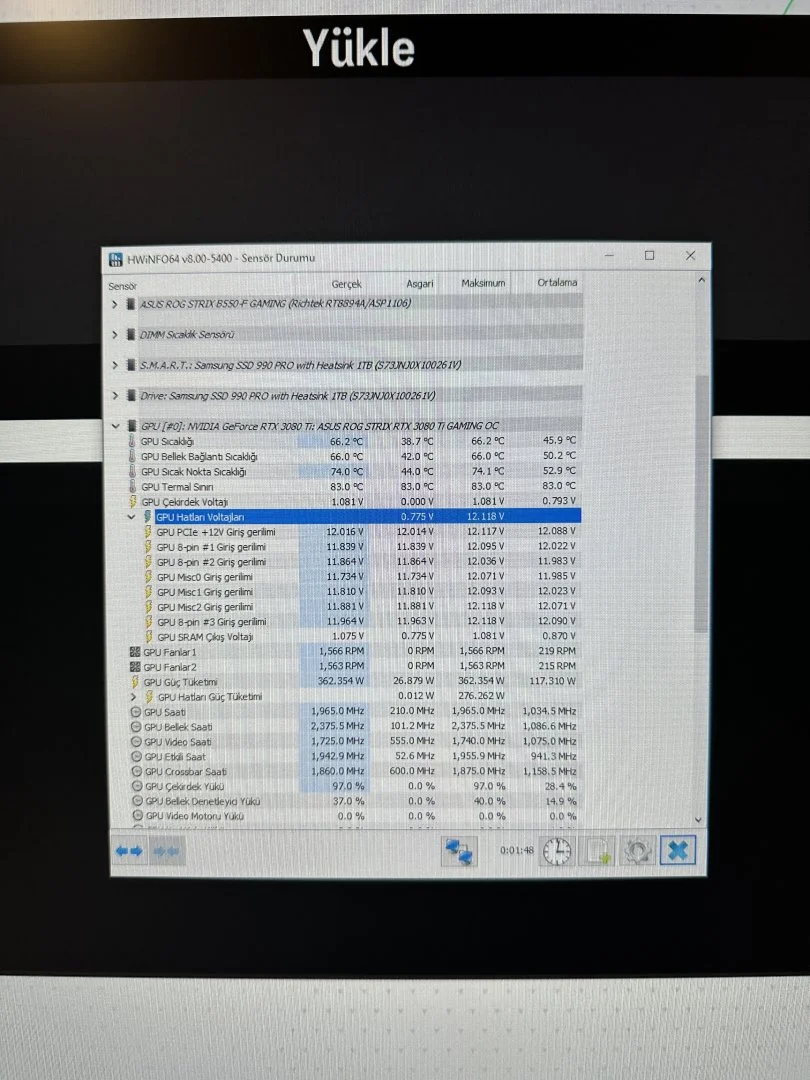Viewport: 810px width, 1080px height.
Task: Select the GPU Video Motoru Yükü row
Action: [x=353, y=816]
